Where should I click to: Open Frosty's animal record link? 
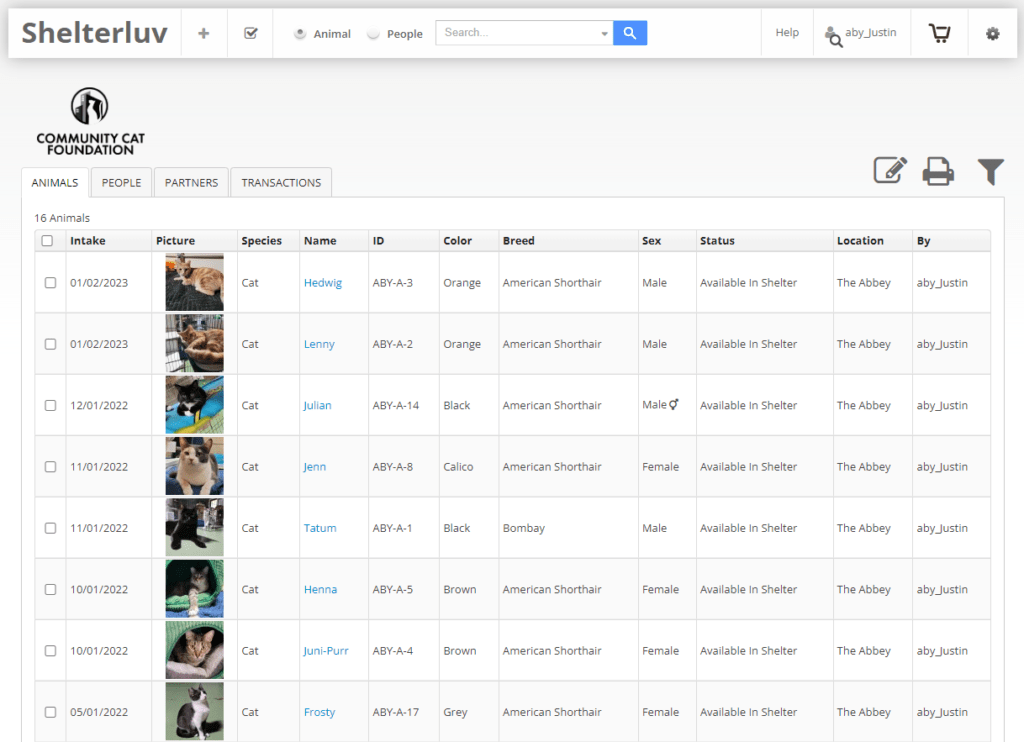[319, 713]
